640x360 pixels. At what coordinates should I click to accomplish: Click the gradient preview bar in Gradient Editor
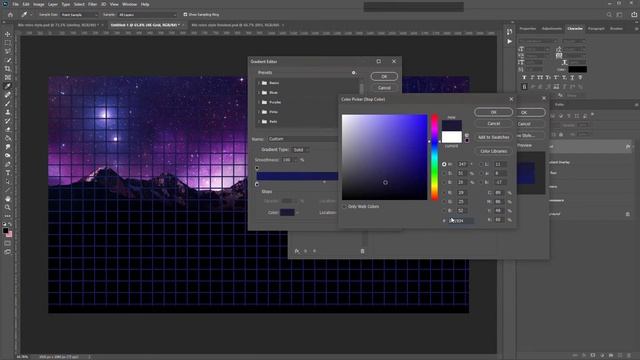(297, 176)
